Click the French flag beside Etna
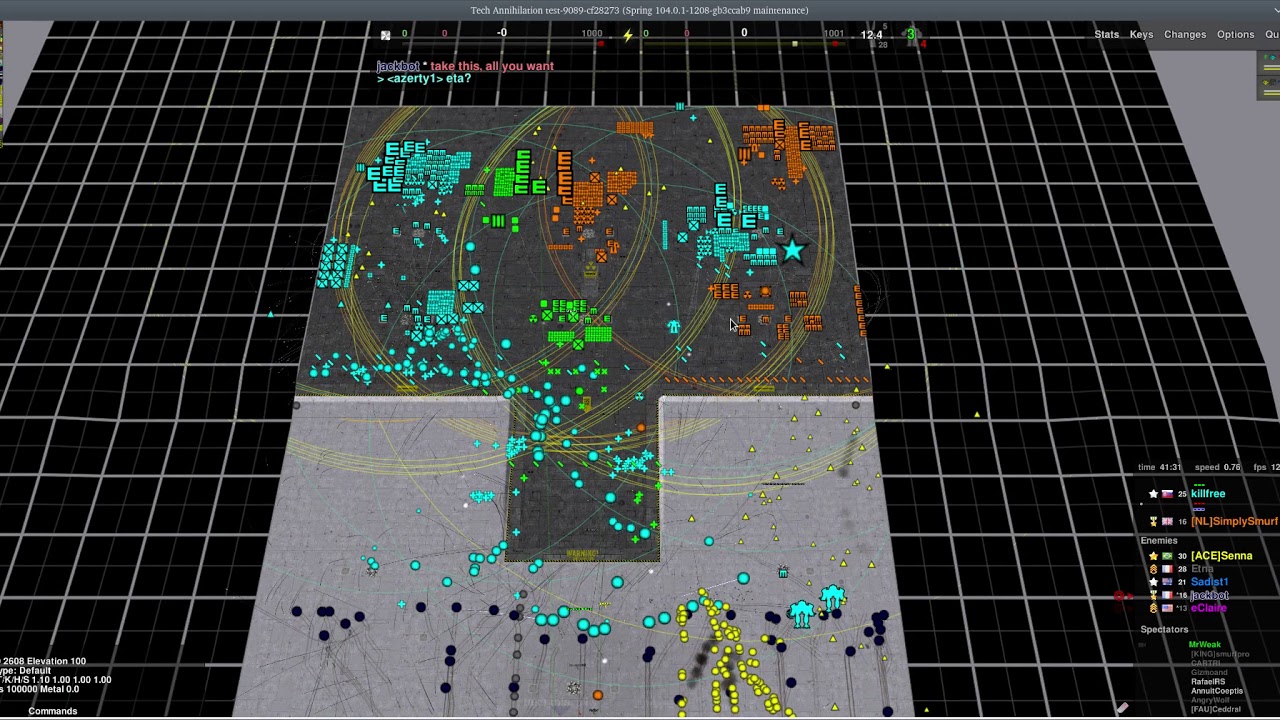The height and width of the screenshot is (720, 1280). [x=1166, y=569]
